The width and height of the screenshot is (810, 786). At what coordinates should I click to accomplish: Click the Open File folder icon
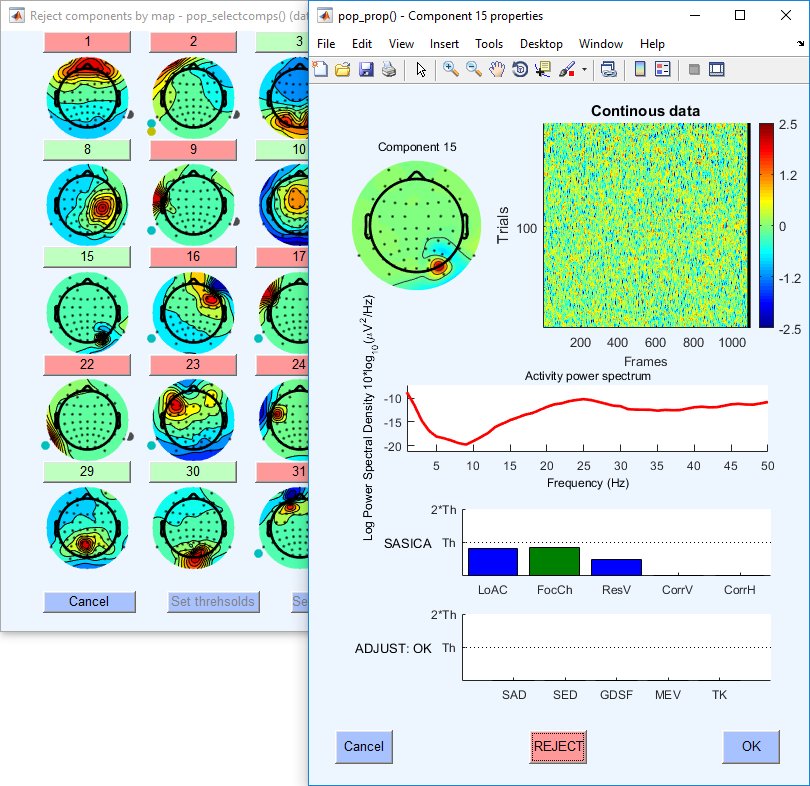[342, 69]
